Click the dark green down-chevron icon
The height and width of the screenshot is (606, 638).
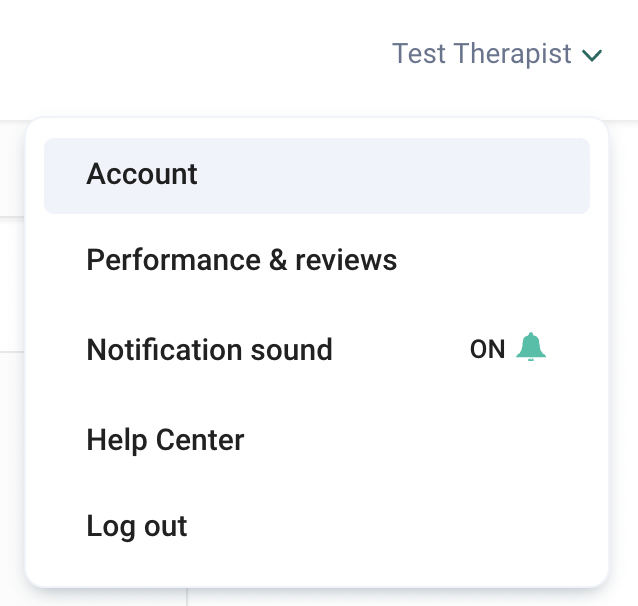[x=592, y=55]
